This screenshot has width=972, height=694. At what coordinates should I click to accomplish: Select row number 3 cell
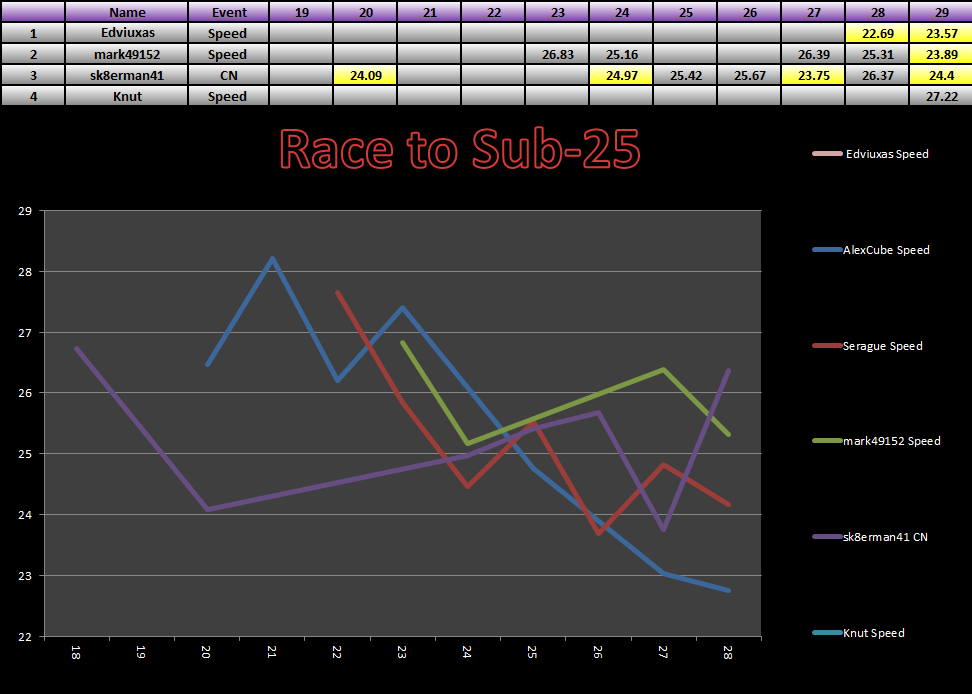[x=33, y=75]
